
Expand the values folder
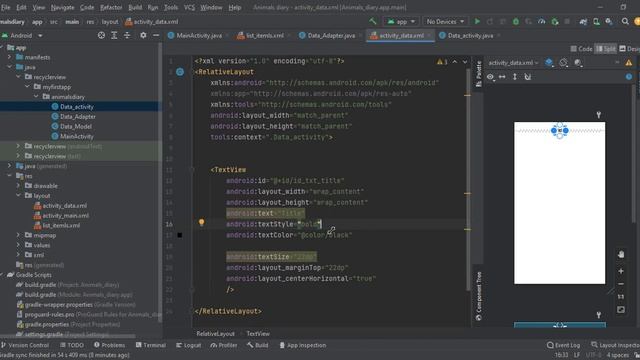(x=18, y=245)
